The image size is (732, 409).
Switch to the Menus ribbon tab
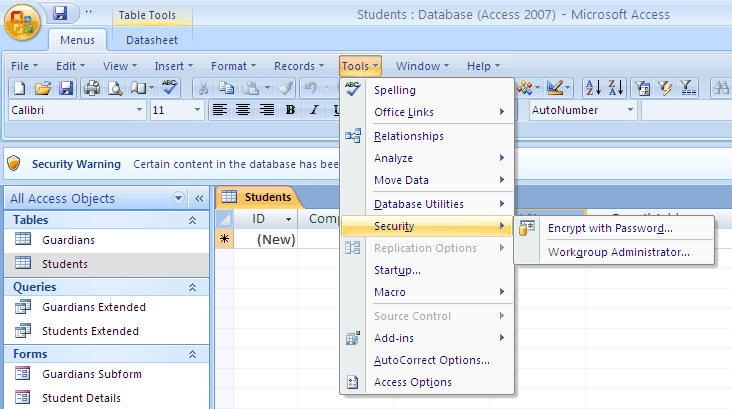(77, 40)
